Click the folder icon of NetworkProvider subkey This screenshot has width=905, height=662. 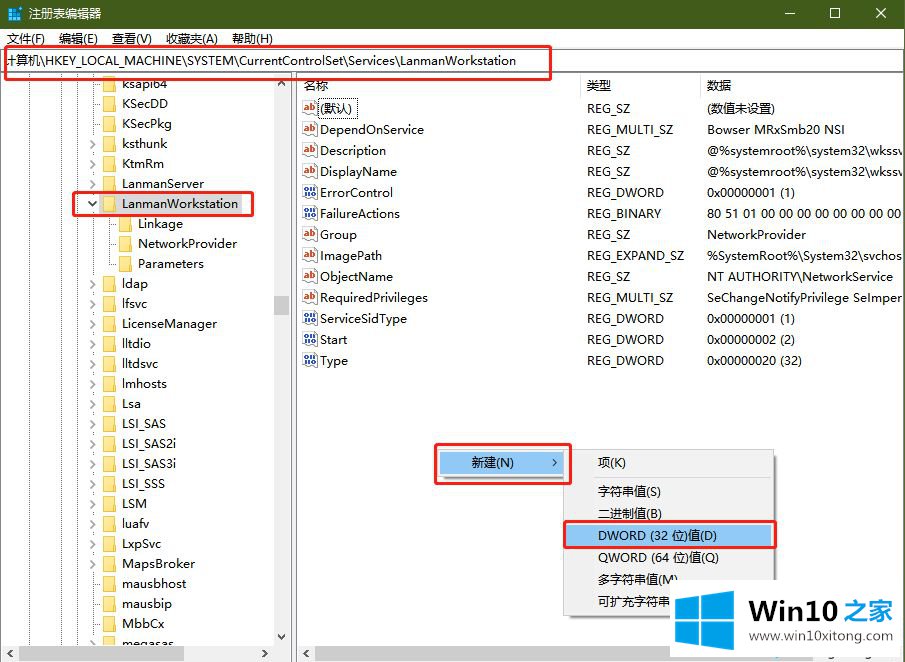(x=125, y=244)
